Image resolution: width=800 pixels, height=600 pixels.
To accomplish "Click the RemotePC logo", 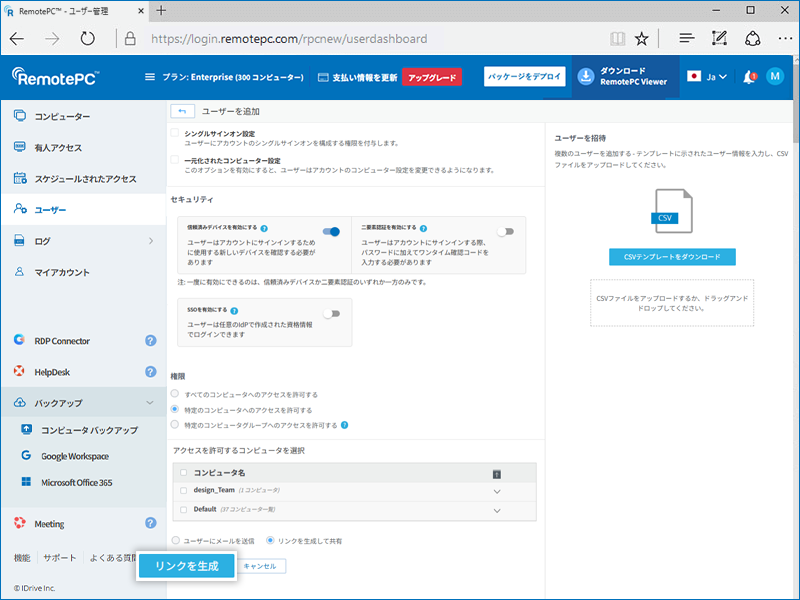I will click(55, 77).
